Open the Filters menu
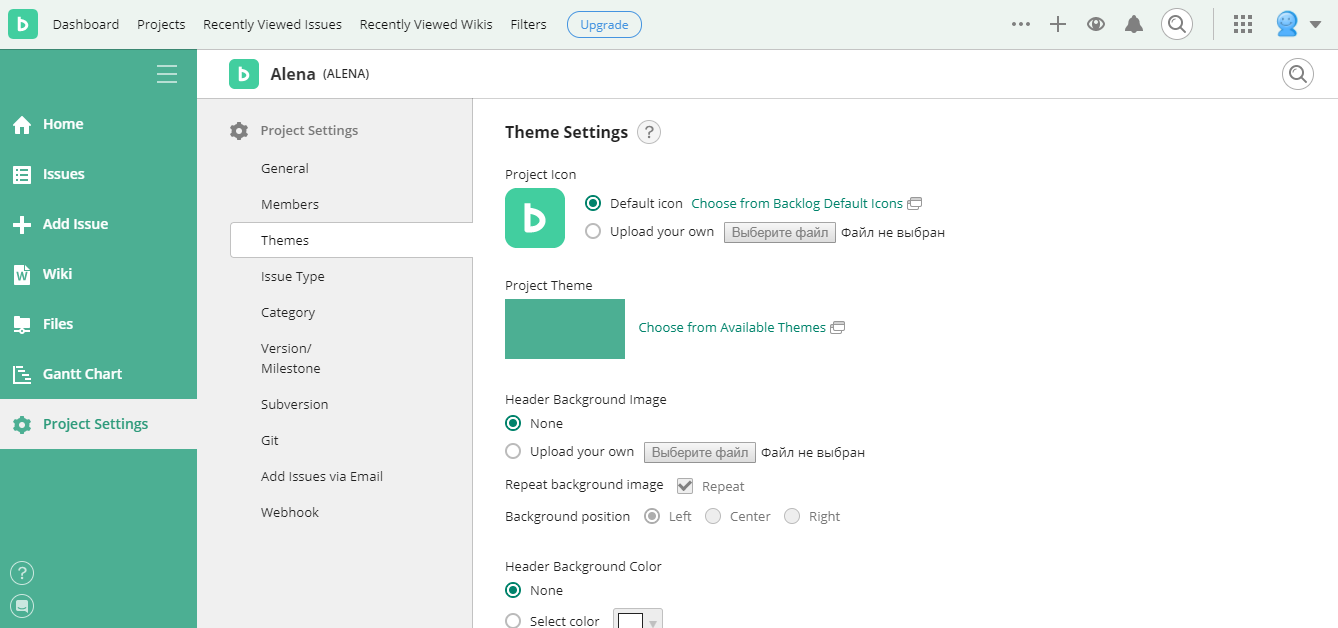 pyautogui.click(x=528, y=25)
